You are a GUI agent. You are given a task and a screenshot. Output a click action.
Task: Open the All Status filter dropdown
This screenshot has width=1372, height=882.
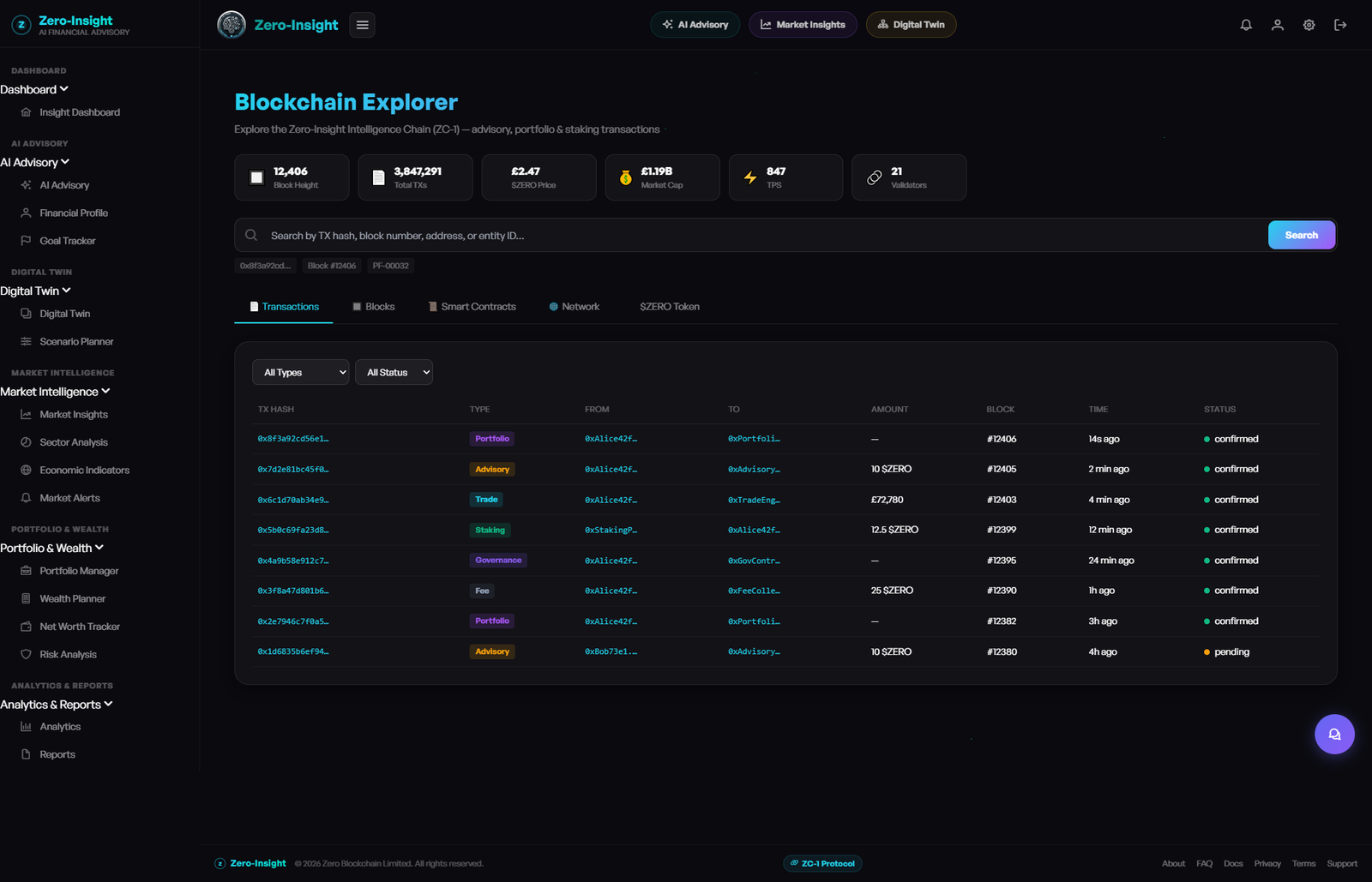(x=394, y=372)
